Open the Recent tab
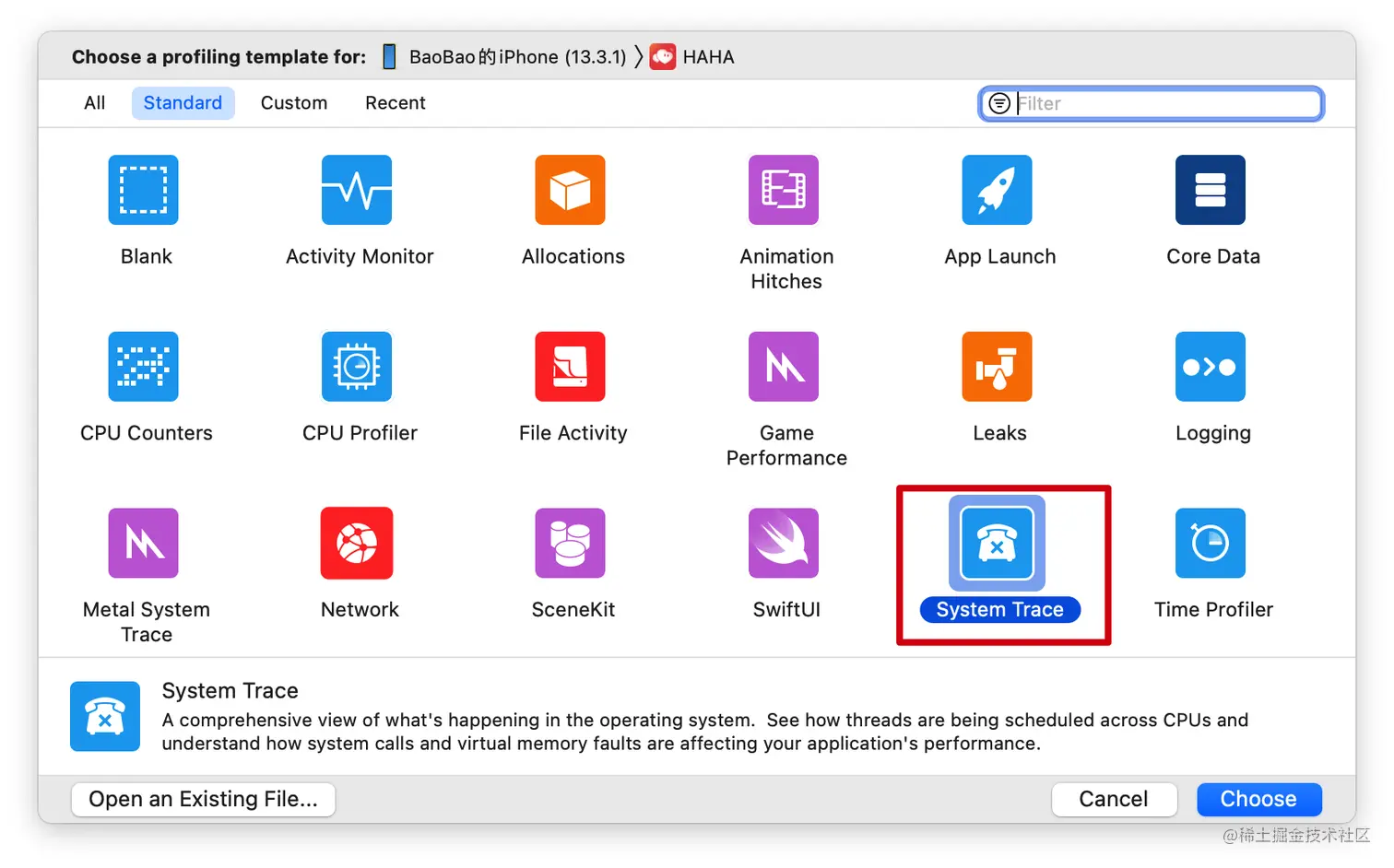Screen dimensions: 1394x868 (x=396, y=103)
